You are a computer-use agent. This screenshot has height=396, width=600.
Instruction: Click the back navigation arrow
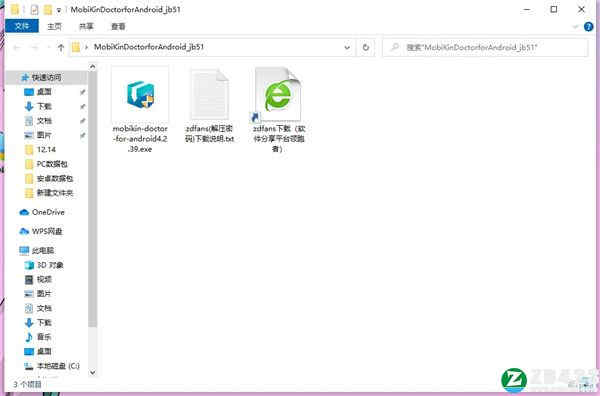[16, 47]
